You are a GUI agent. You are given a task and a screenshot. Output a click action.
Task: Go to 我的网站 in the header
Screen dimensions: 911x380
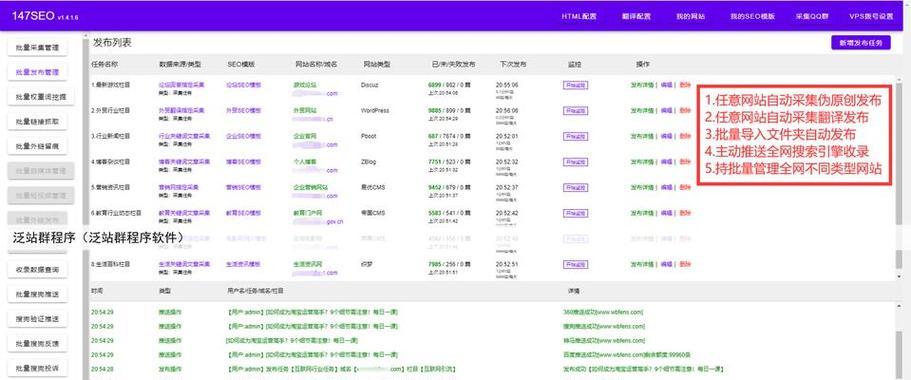690,16
